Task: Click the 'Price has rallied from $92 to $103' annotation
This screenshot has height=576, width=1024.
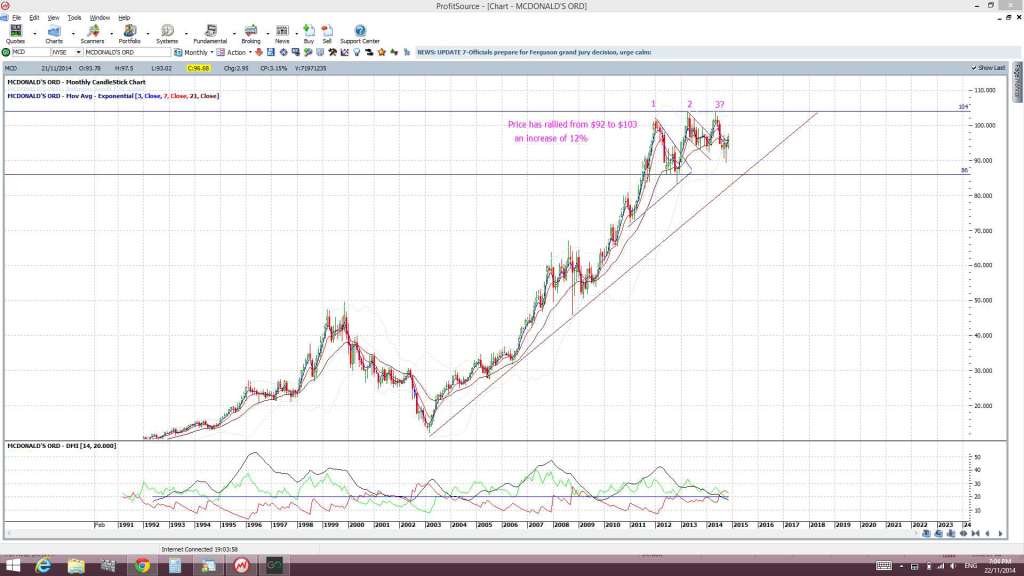Action: pos(572,124)
